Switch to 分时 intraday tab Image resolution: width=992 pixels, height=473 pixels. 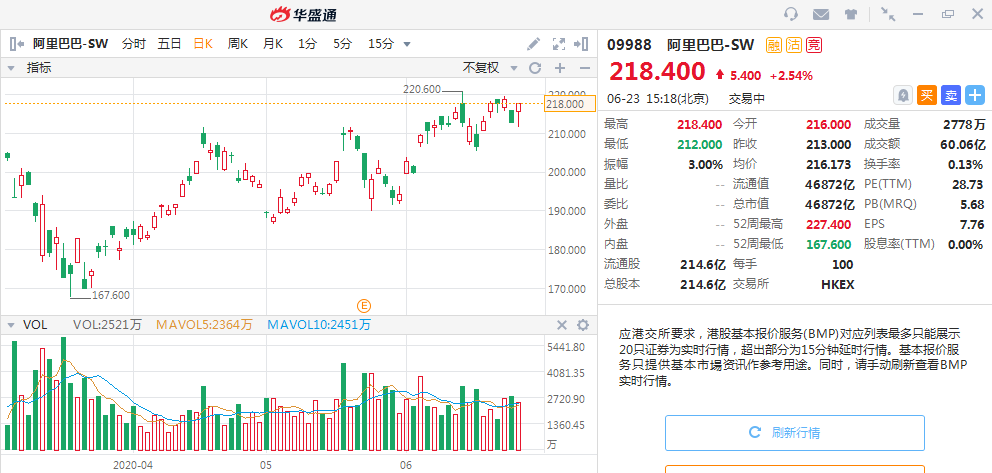[134, 44]
